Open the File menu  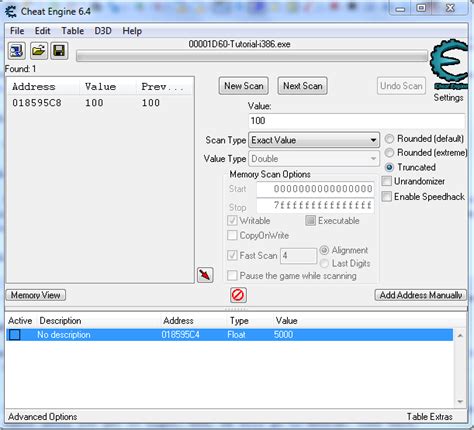click(17, 31)
